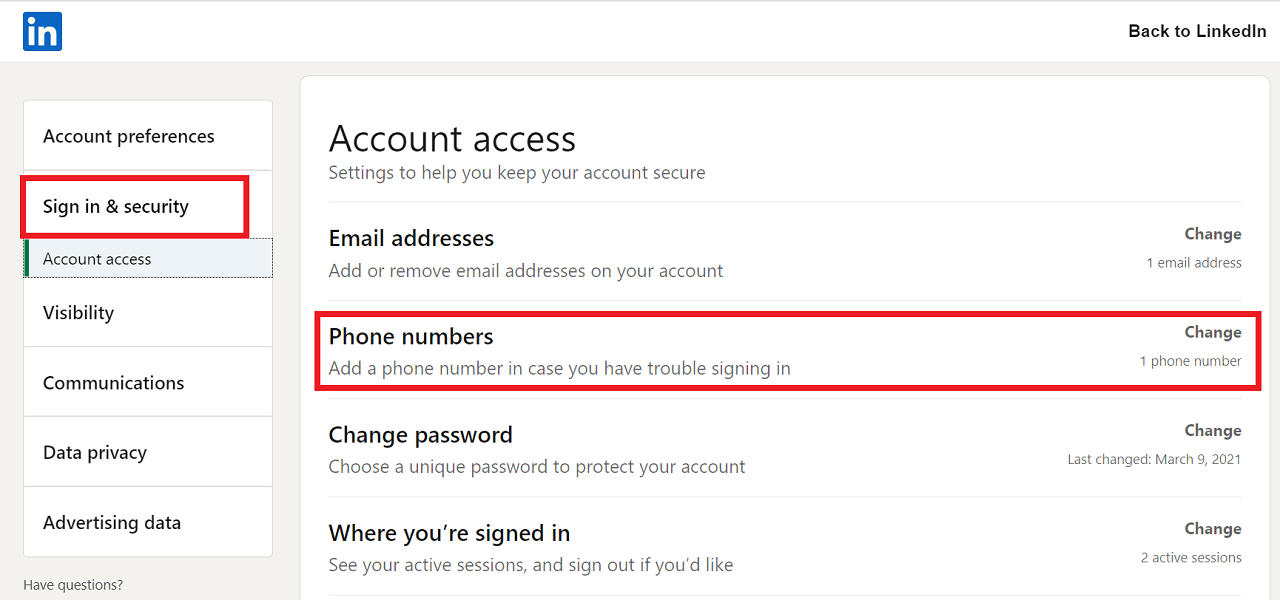1280x600 pixels.
Task: Click Change next to Email addresses
Action: click(1212, 234)
